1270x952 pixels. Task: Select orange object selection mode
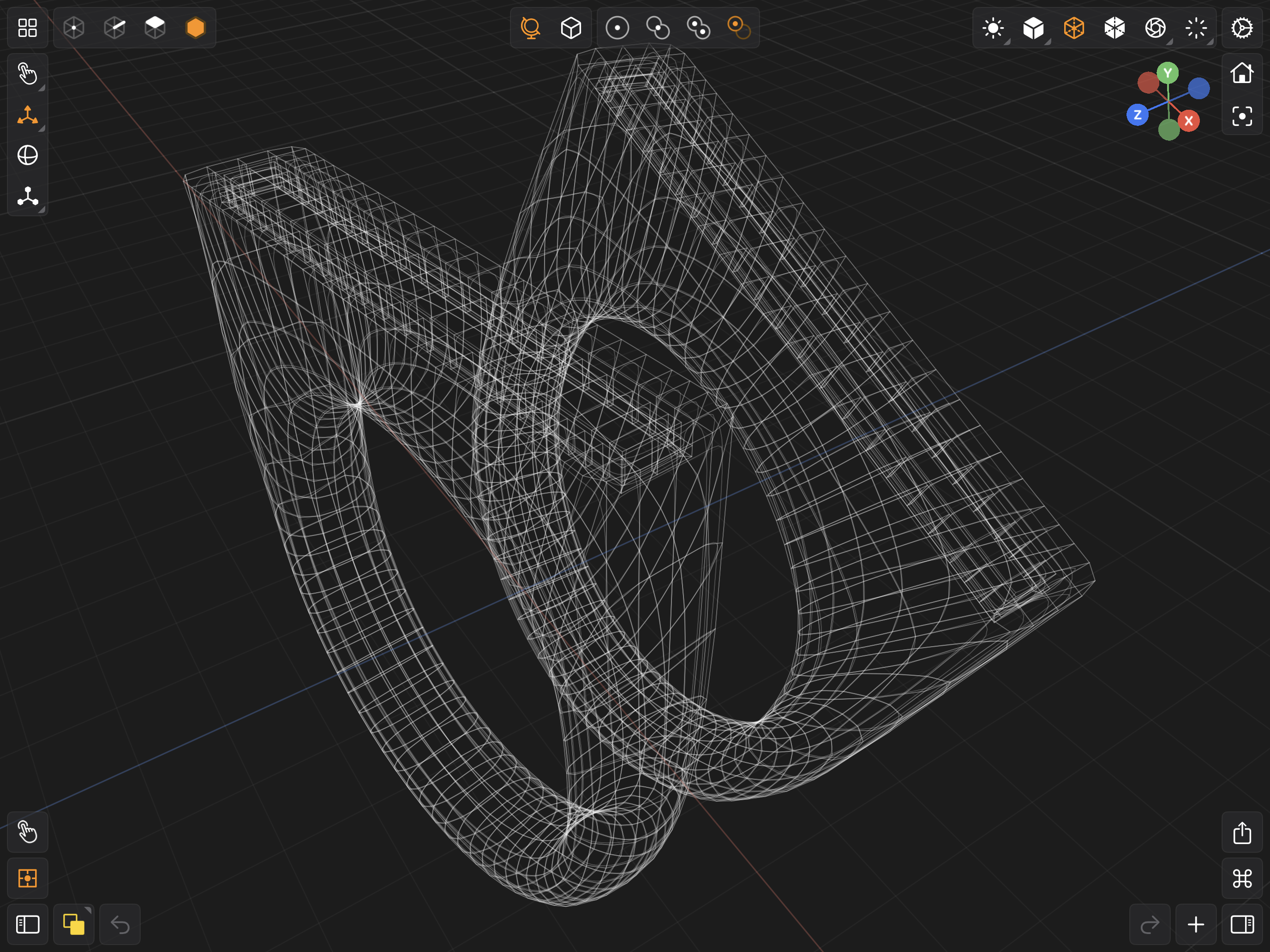pyautogui.click(x=196, y=28)
